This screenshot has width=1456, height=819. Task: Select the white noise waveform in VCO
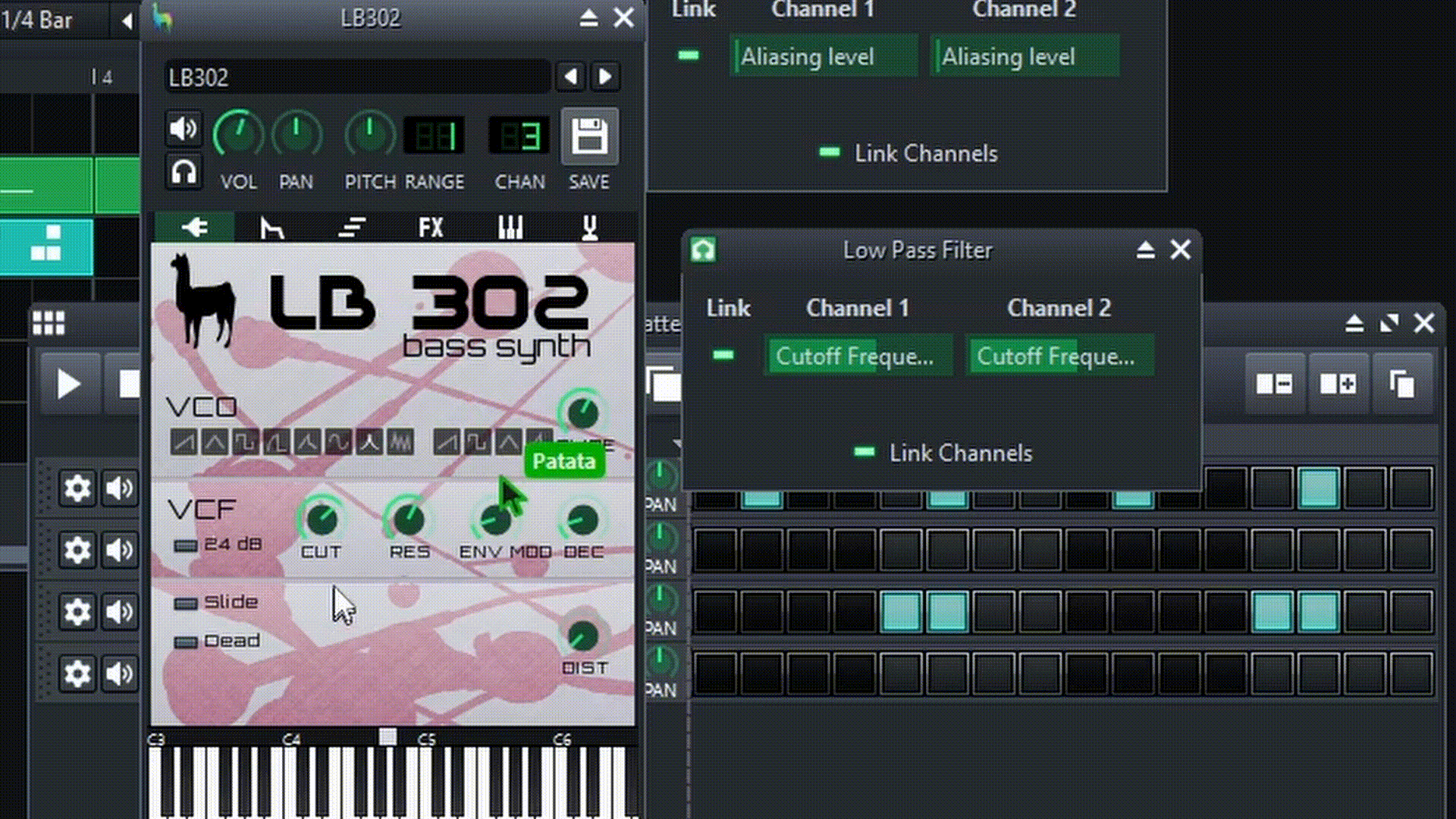pyautogui.click(x=400, y=442)
